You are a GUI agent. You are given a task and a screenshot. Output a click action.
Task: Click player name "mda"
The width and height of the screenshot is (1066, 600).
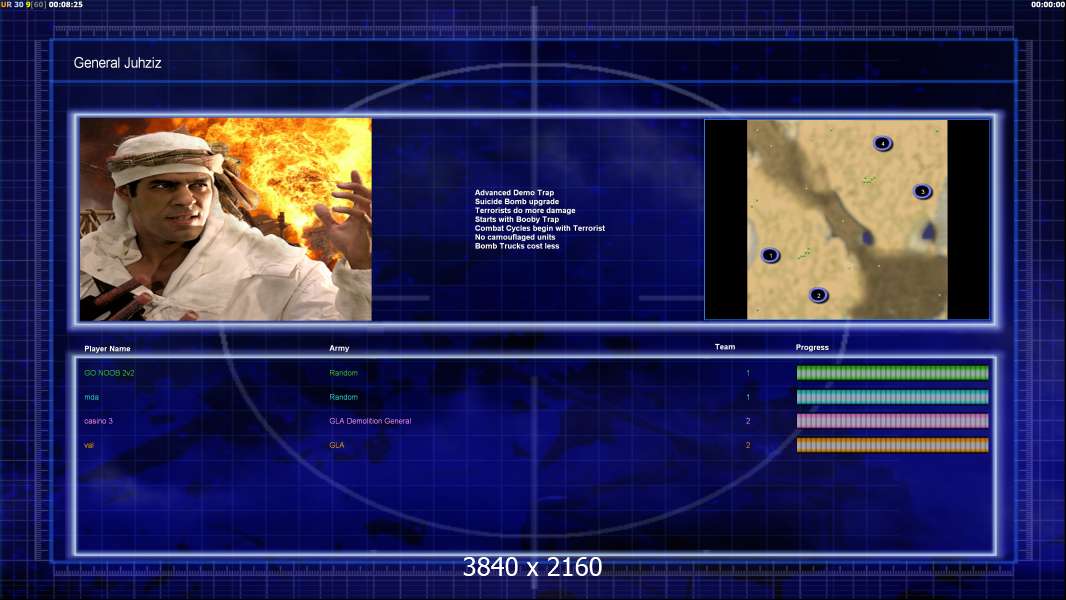coord(92,397)
